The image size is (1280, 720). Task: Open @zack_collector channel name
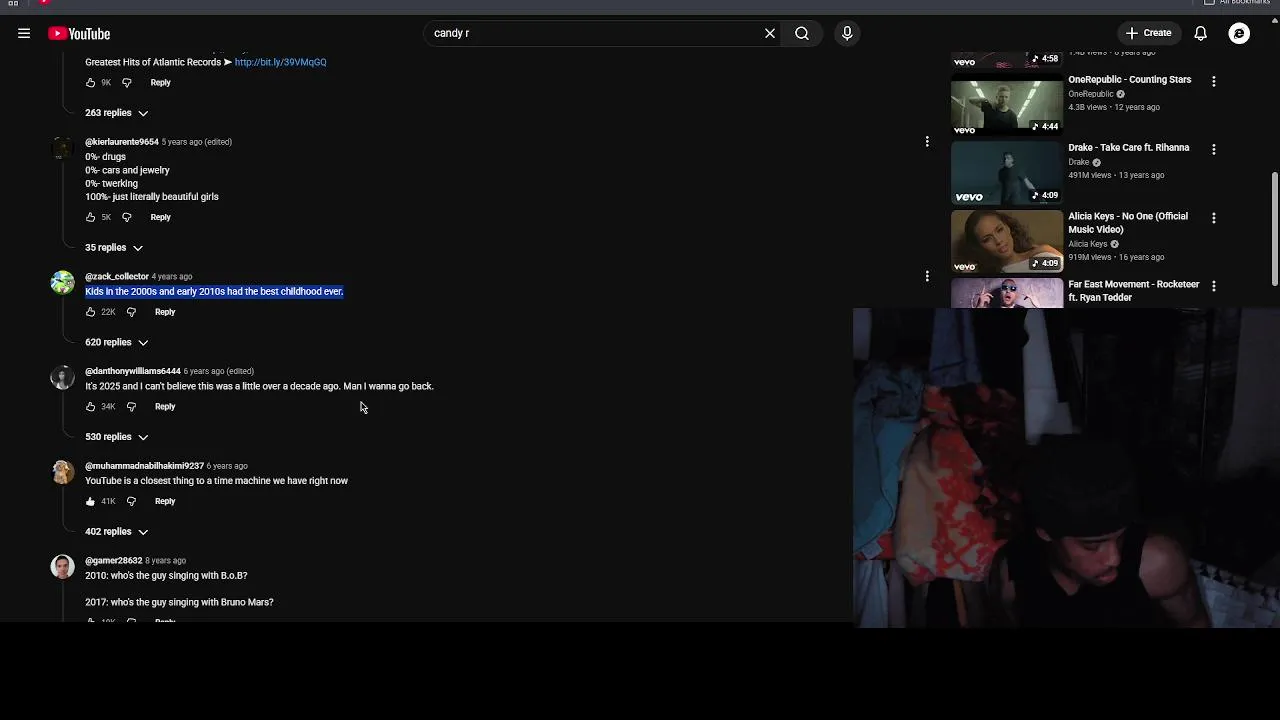pyautogui.click(x=117, y=276)
